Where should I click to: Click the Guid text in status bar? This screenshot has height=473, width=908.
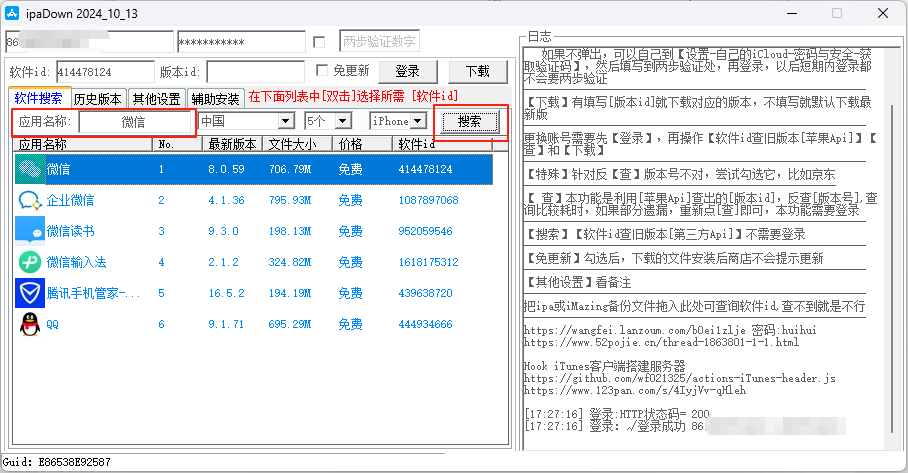(57, 462)
